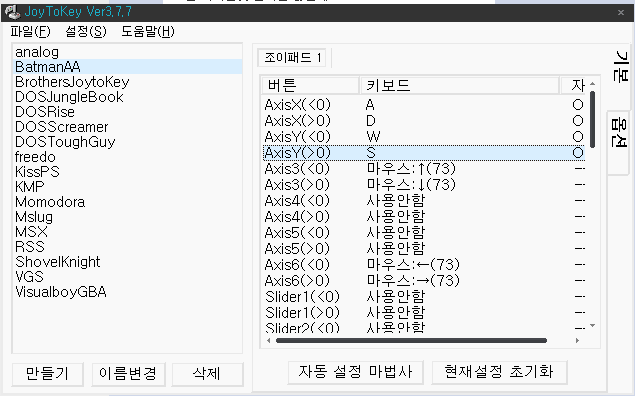Select the Axis4(>0) row
635x396 pixels.
click(x=424, y=217)
